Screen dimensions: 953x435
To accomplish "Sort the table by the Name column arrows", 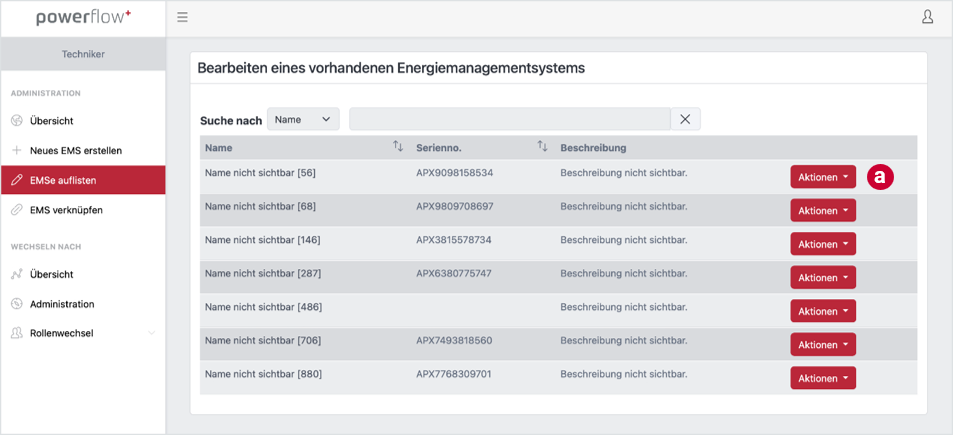I will point(398,146).
